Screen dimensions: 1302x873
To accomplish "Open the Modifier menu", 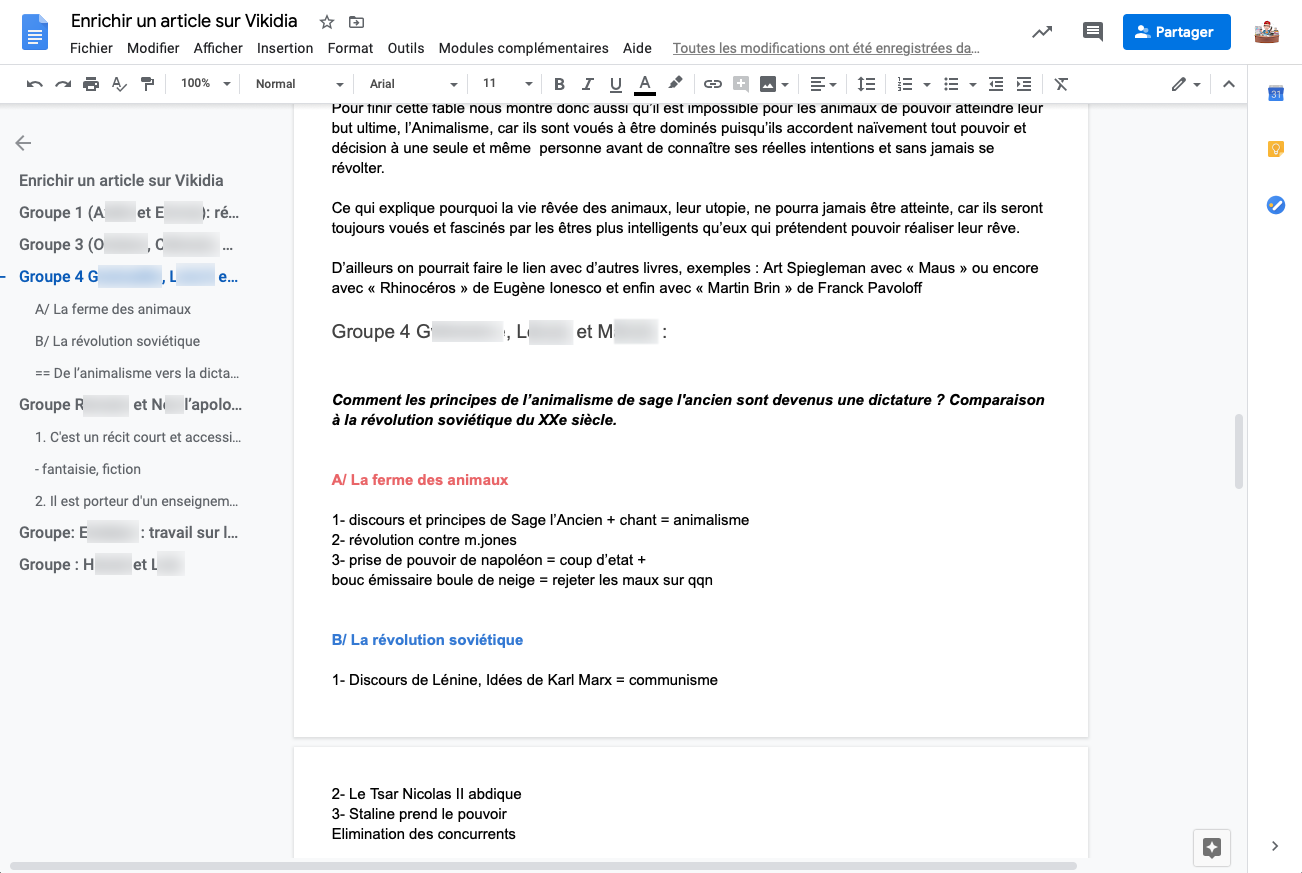I will click(x=153, y=48).
